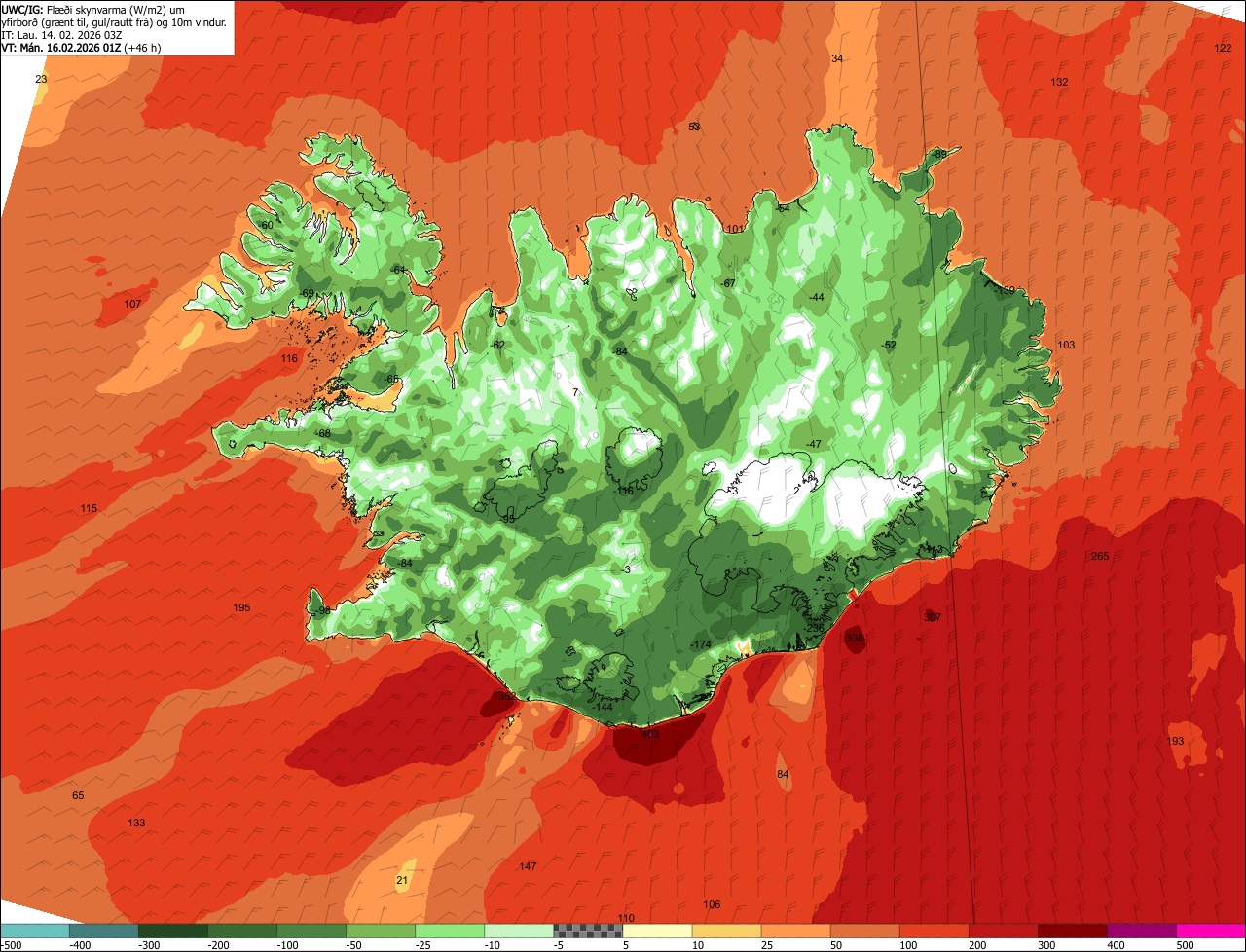1246x952 pixels.
Task: Click the '307' value over the ocean
Action: [933, 617]
